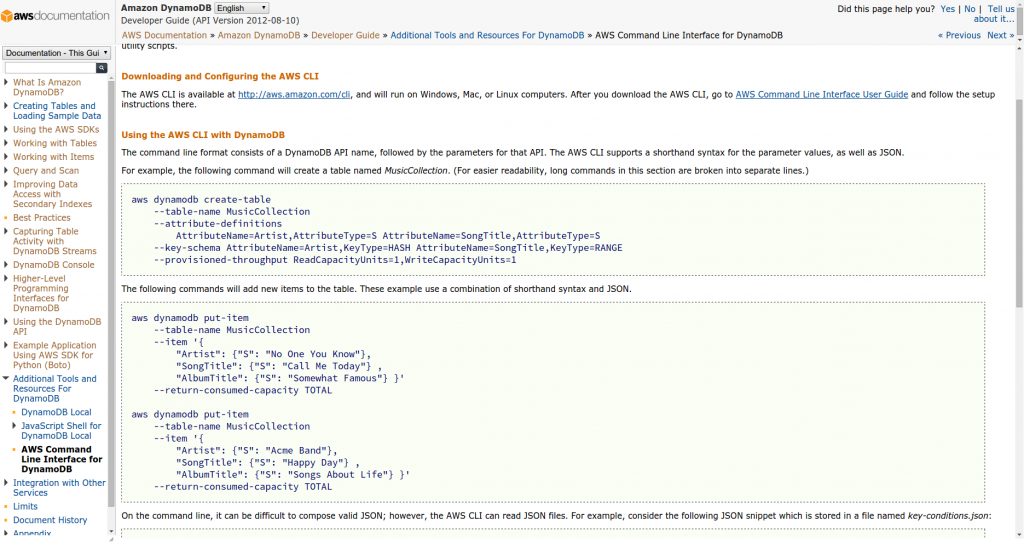The image size is (1024, 544).
Task: Open the Limits sidebar entry
Action: (x=25, y=506)
